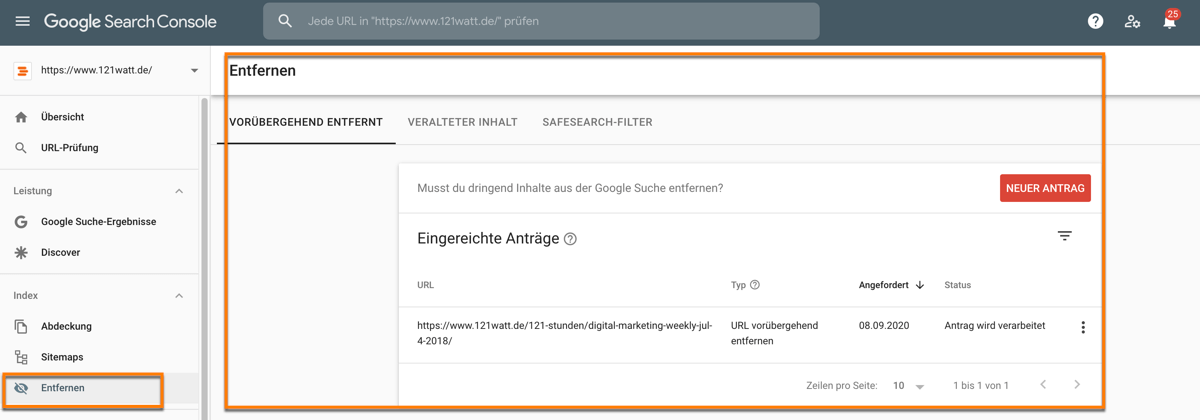Click the crossed-eye icon beside Entfernen
This screenshot has height=420, width=1200.
click(x=21, y=388)
